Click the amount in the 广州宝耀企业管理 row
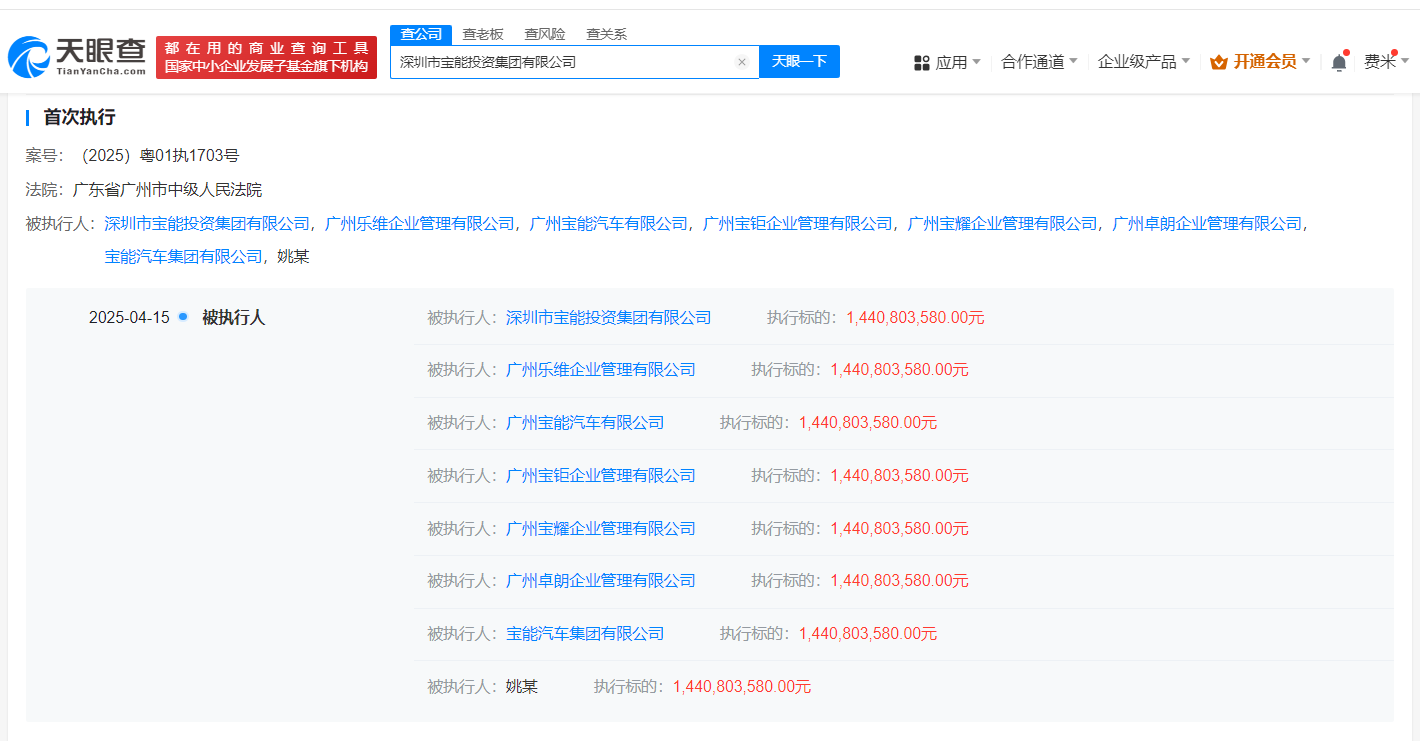 pos(899,529)
